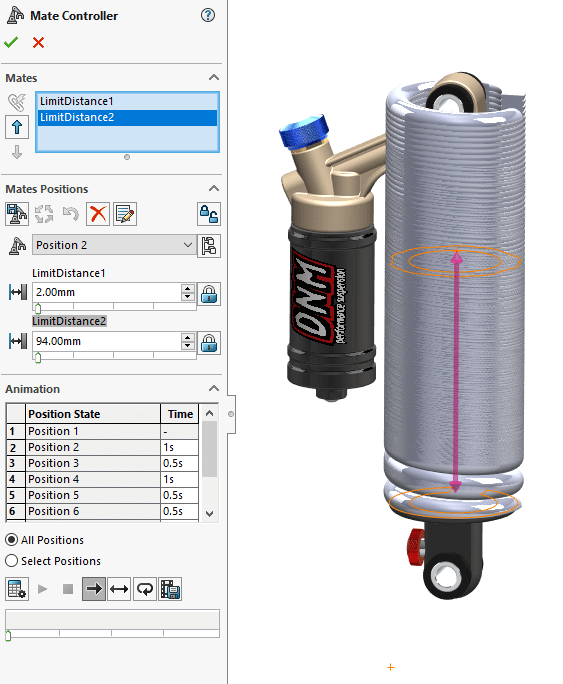563x684 pixels.
Task: Cancel with the red X
Action: [38, 43]
